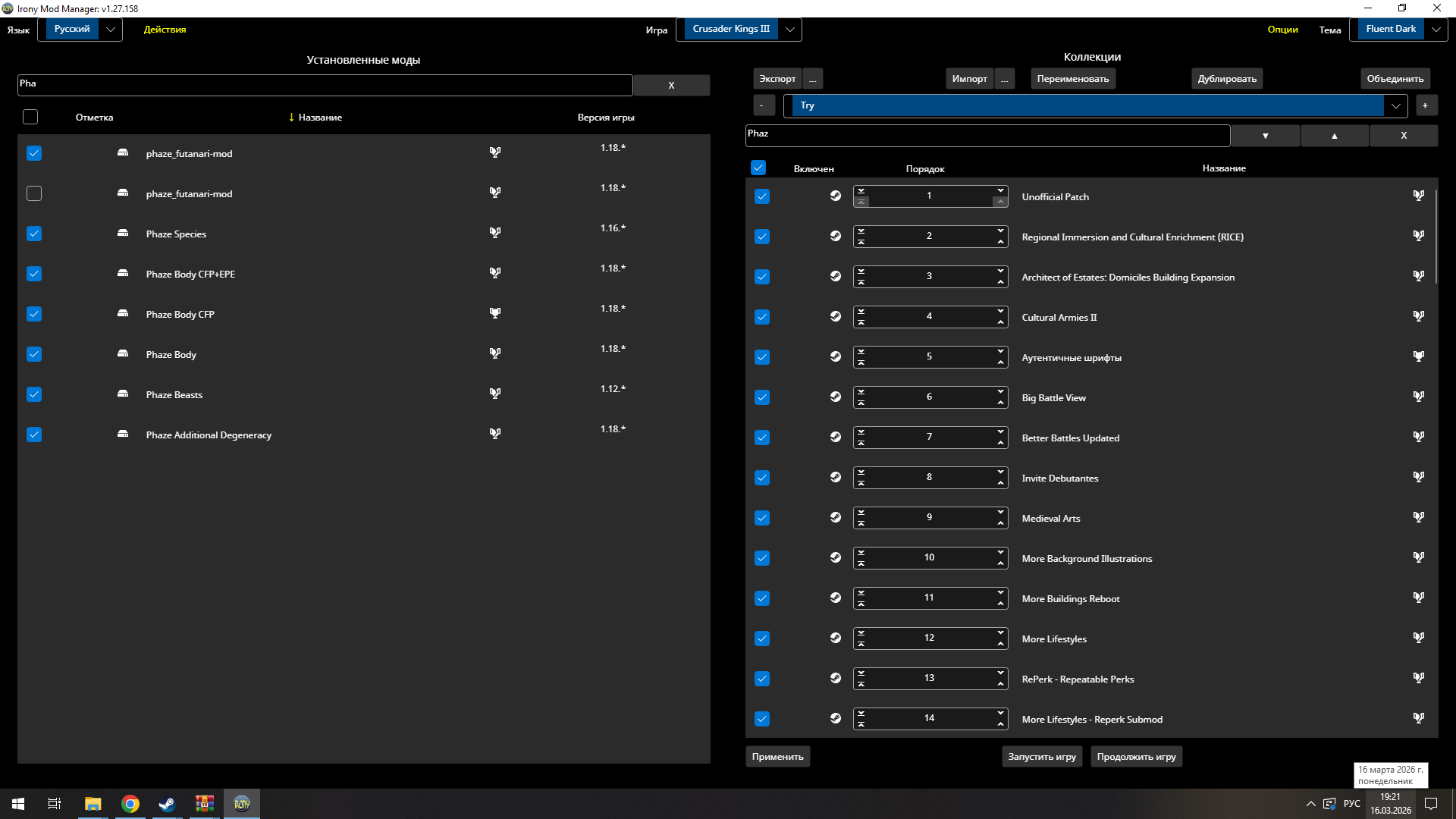The height and width of the screenshot is (819, 1456).
Task: Click the Продолжить игру button
Action: 1137,757
